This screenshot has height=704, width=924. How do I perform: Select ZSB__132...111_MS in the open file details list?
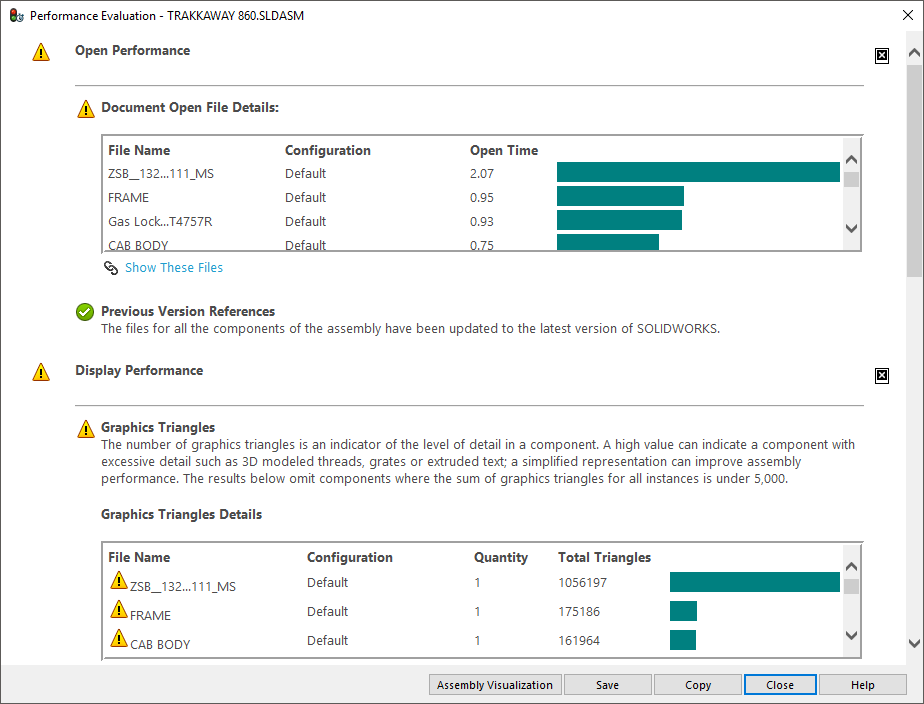[161, 174]
